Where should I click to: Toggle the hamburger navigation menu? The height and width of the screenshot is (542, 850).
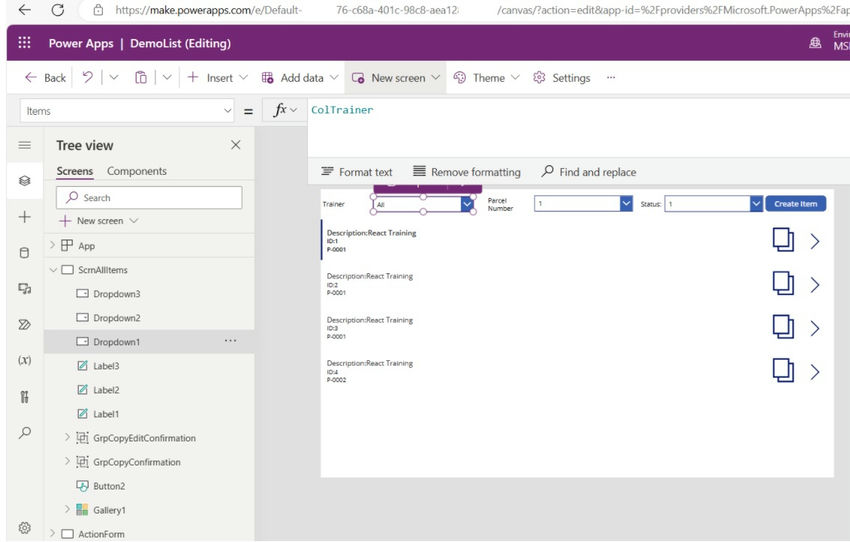pyautogui.click(x=24, y=145)
